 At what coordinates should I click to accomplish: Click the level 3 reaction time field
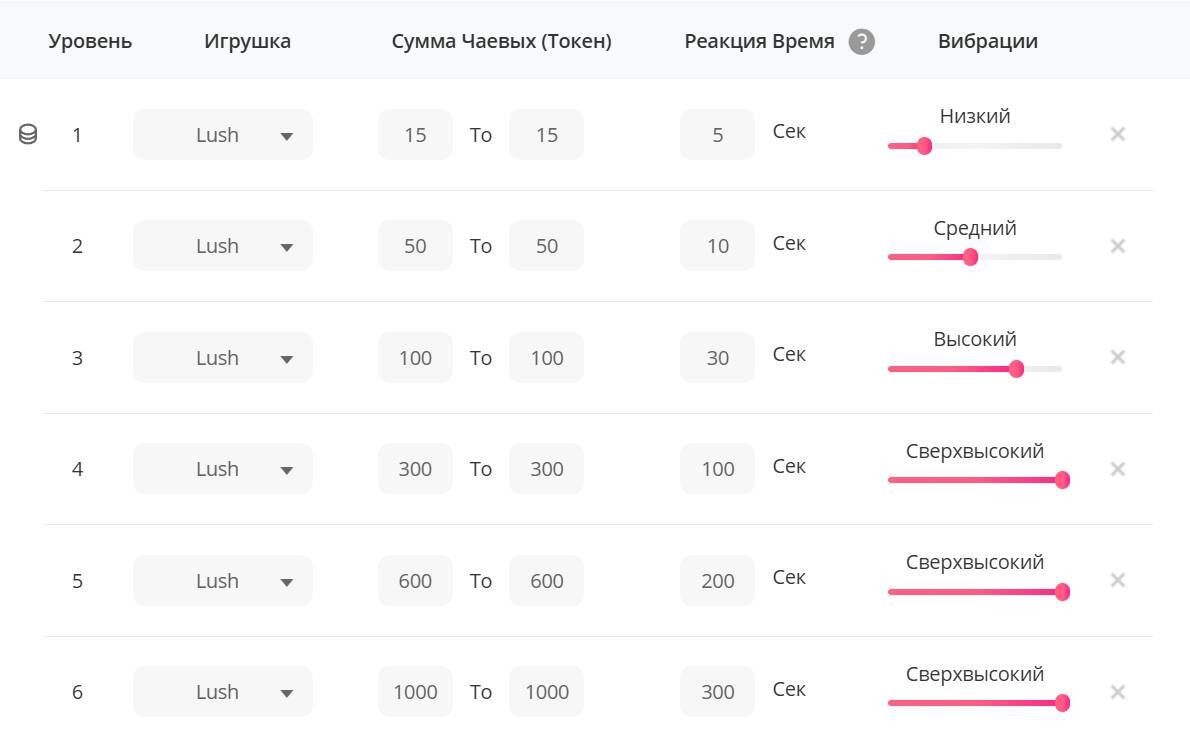717,358
